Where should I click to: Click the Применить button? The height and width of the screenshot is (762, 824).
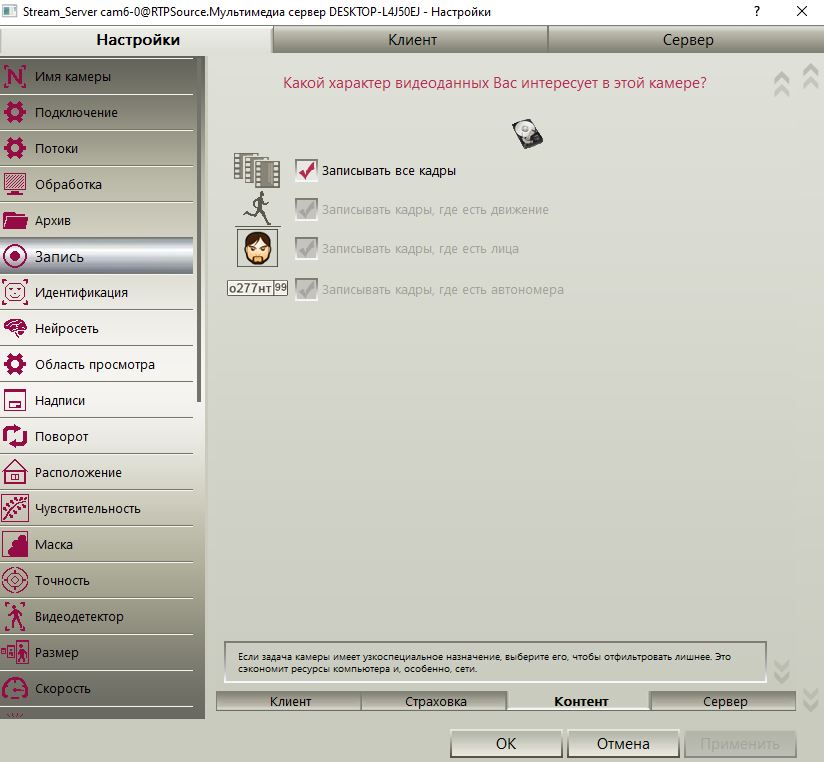[740, 744]
